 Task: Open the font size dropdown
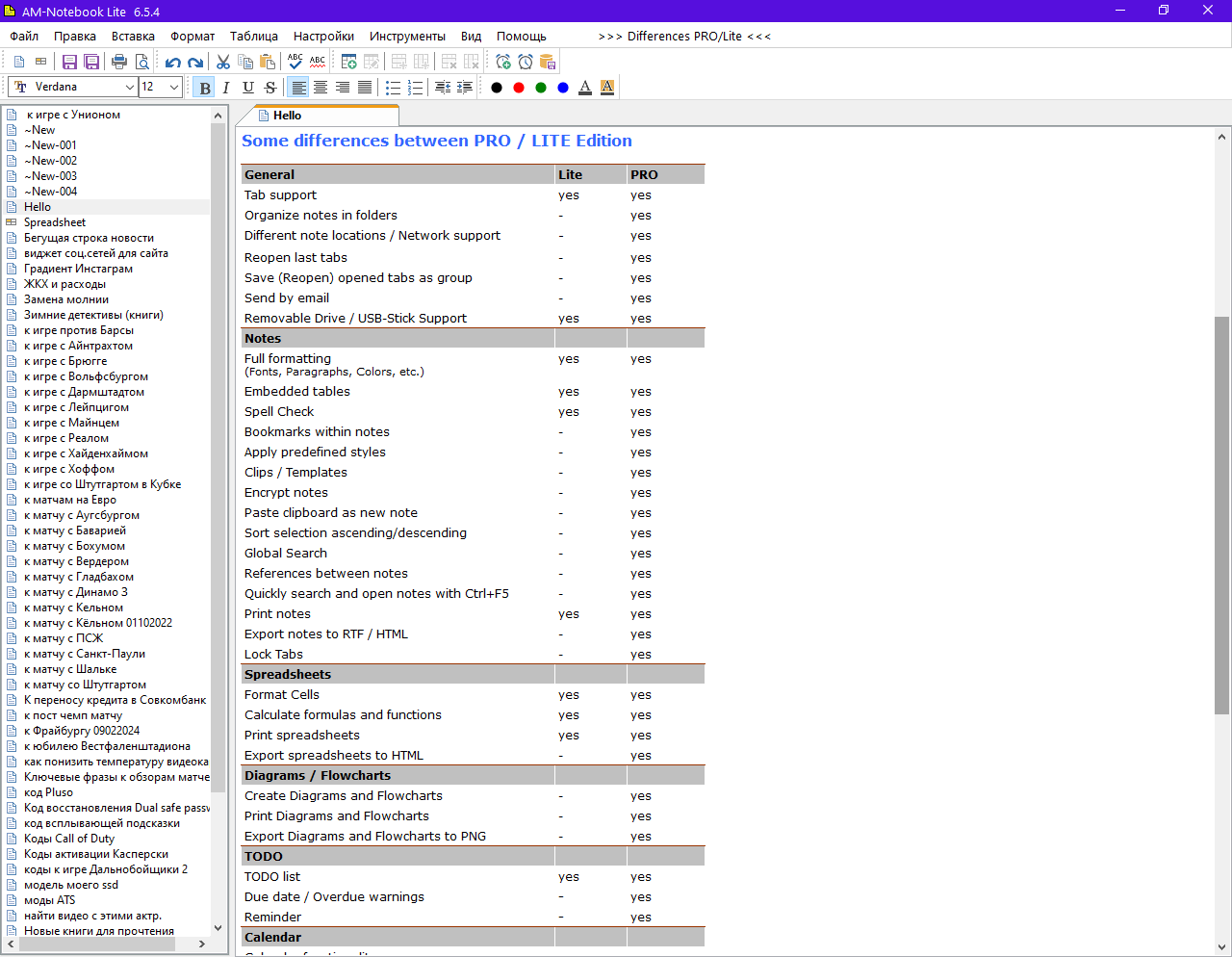(173, 88)
